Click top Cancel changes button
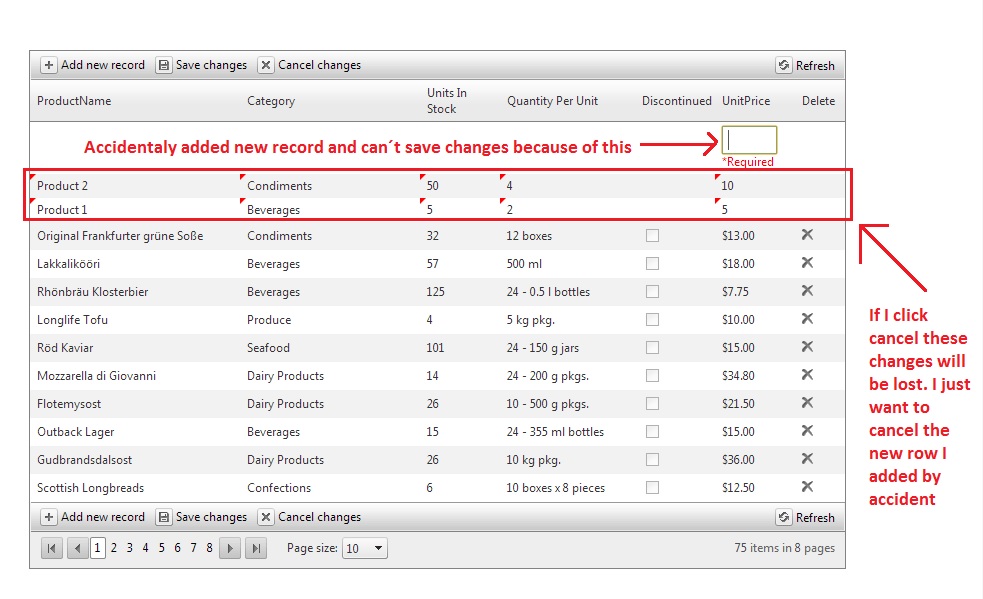The image size is (983, 599). 310,65
